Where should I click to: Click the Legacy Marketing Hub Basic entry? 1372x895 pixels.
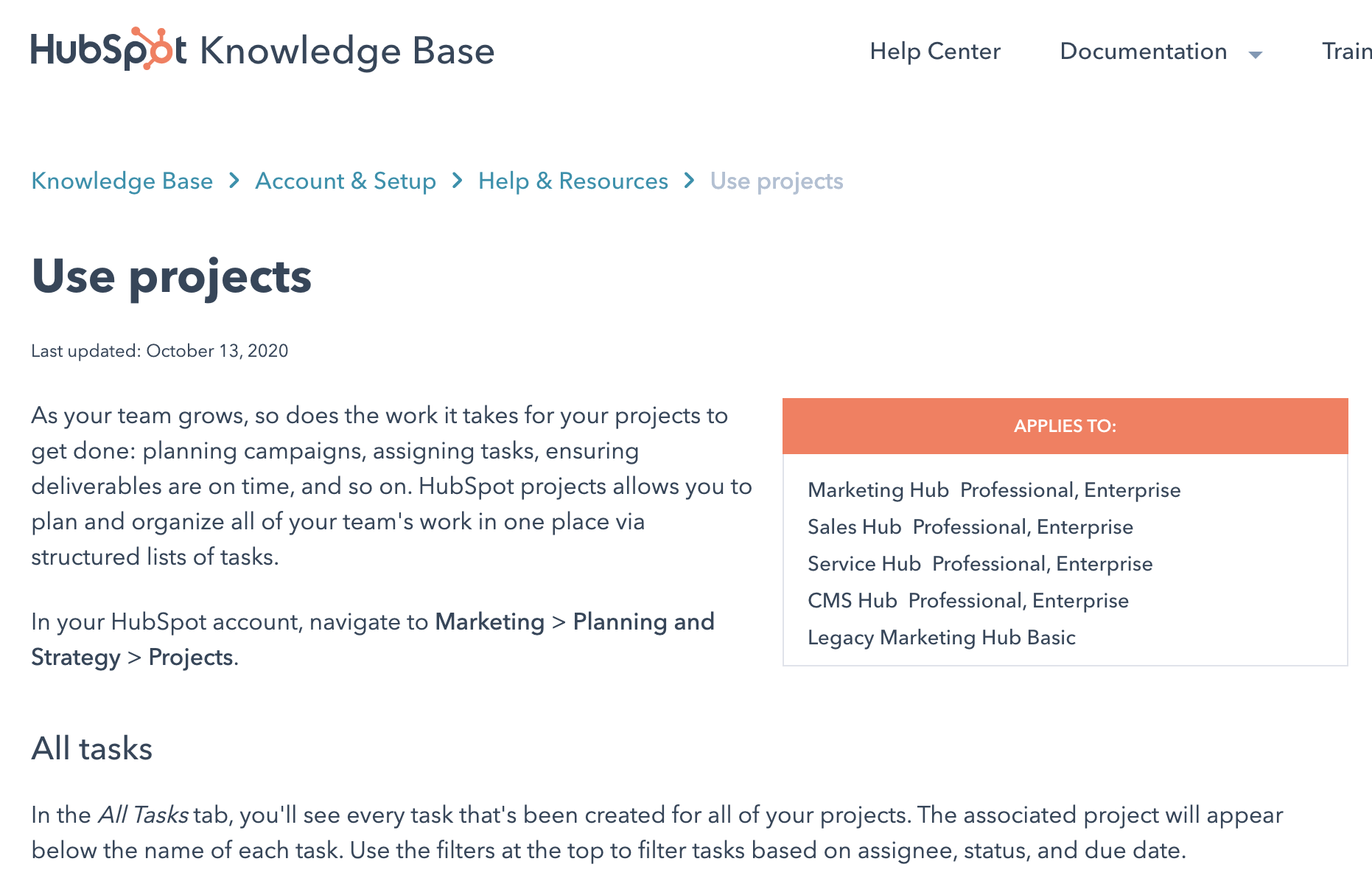click(942, 638)
